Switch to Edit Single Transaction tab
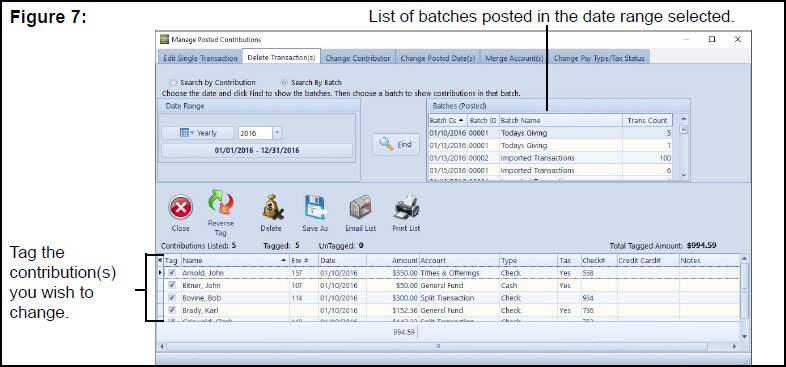 (x=200, y=58)
